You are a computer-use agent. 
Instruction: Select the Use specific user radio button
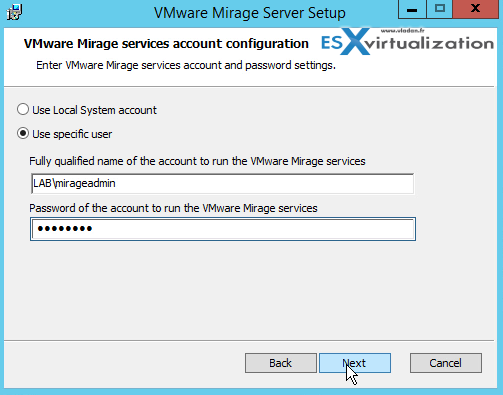(23, 134)
